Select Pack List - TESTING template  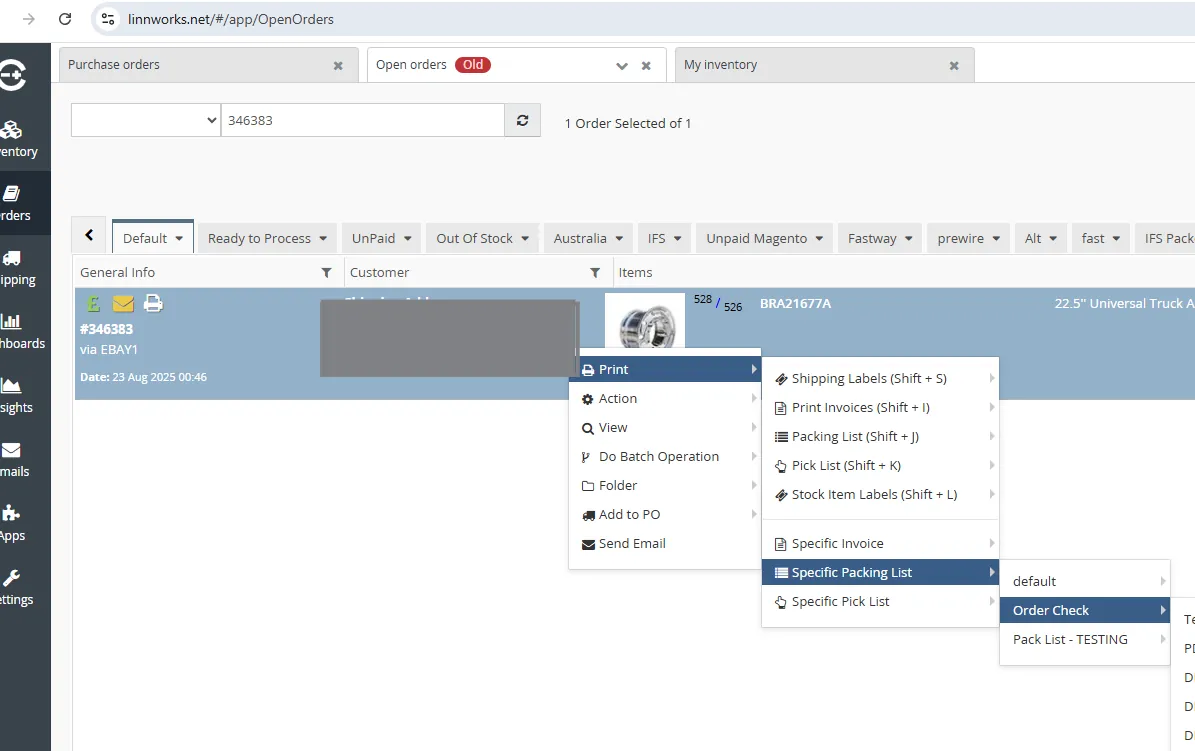1084,640
